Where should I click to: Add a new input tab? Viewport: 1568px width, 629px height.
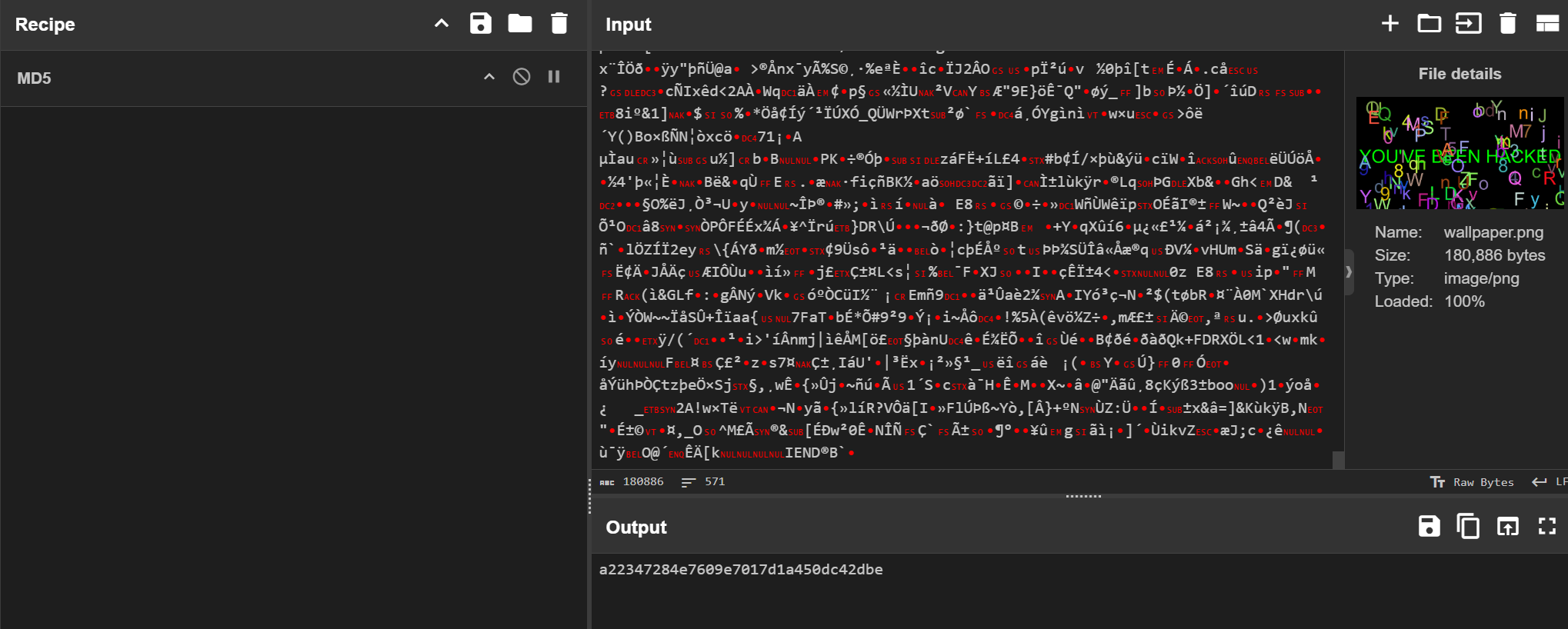pos(1390,24)
